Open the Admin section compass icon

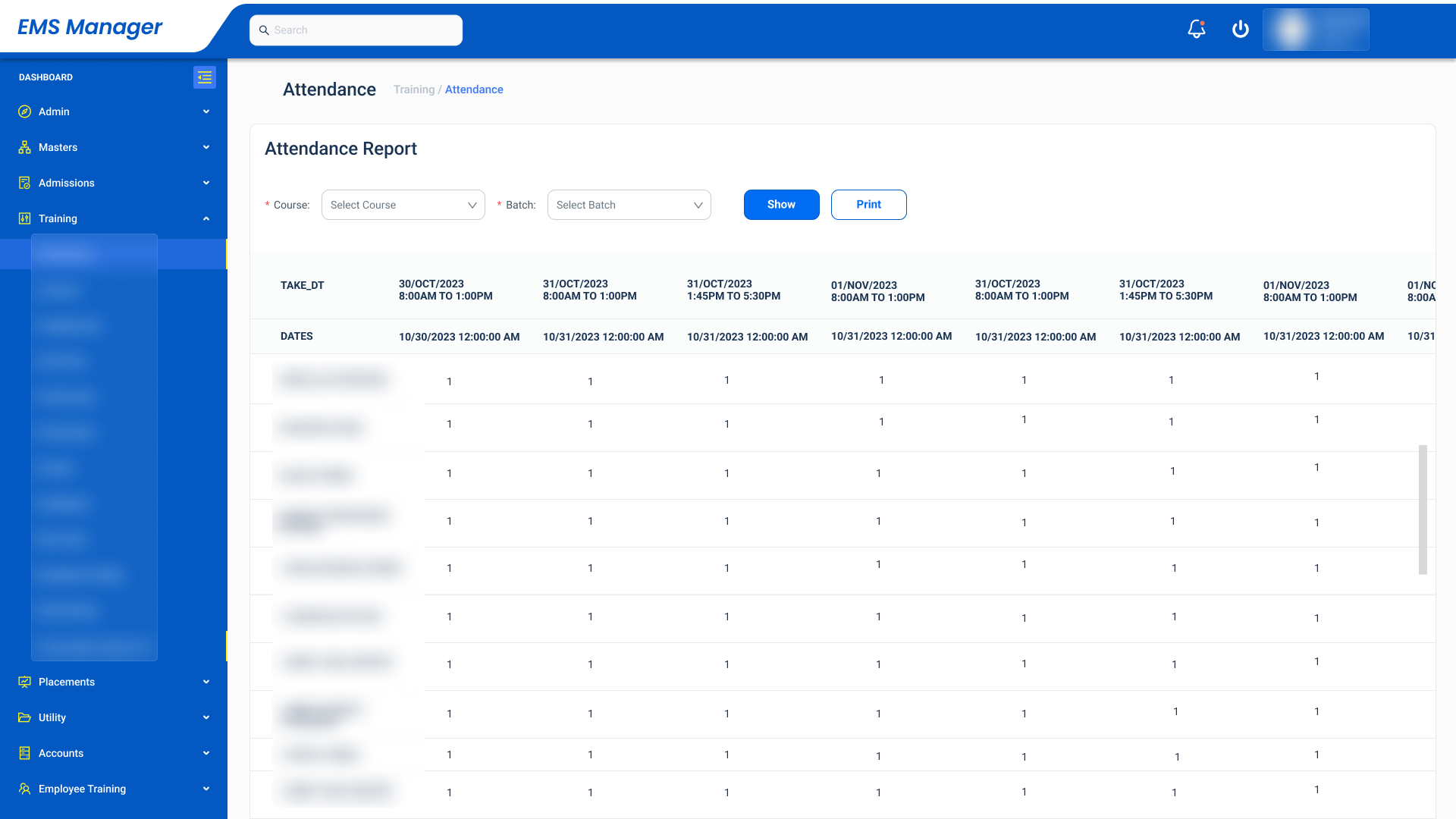25,111
